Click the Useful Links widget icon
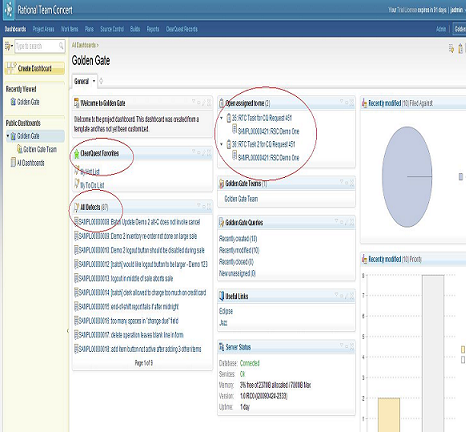Viewport: 466px width, 432px height. coord(221,296)
